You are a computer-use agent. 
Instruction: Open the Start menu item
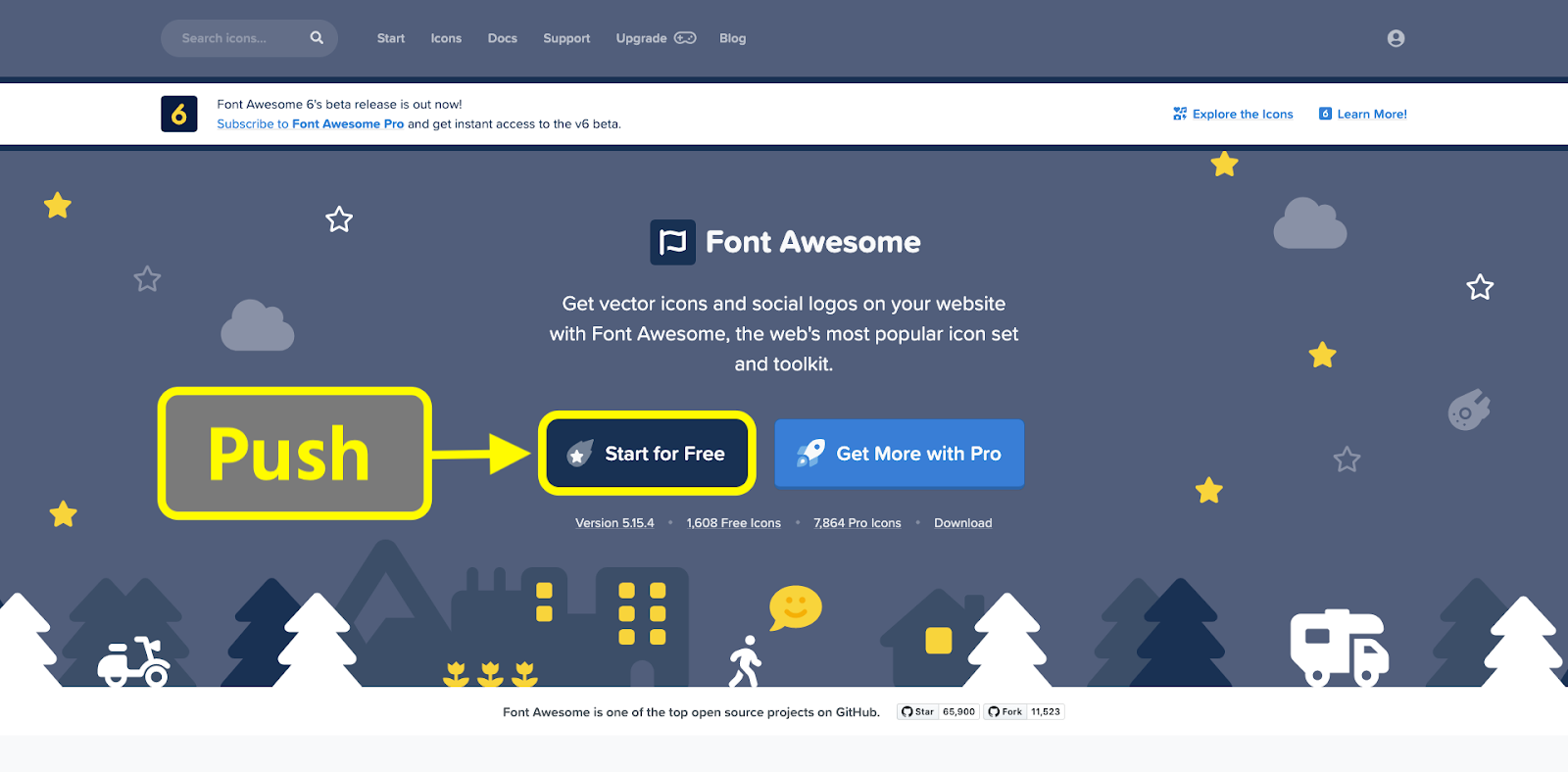pos(390,38)
